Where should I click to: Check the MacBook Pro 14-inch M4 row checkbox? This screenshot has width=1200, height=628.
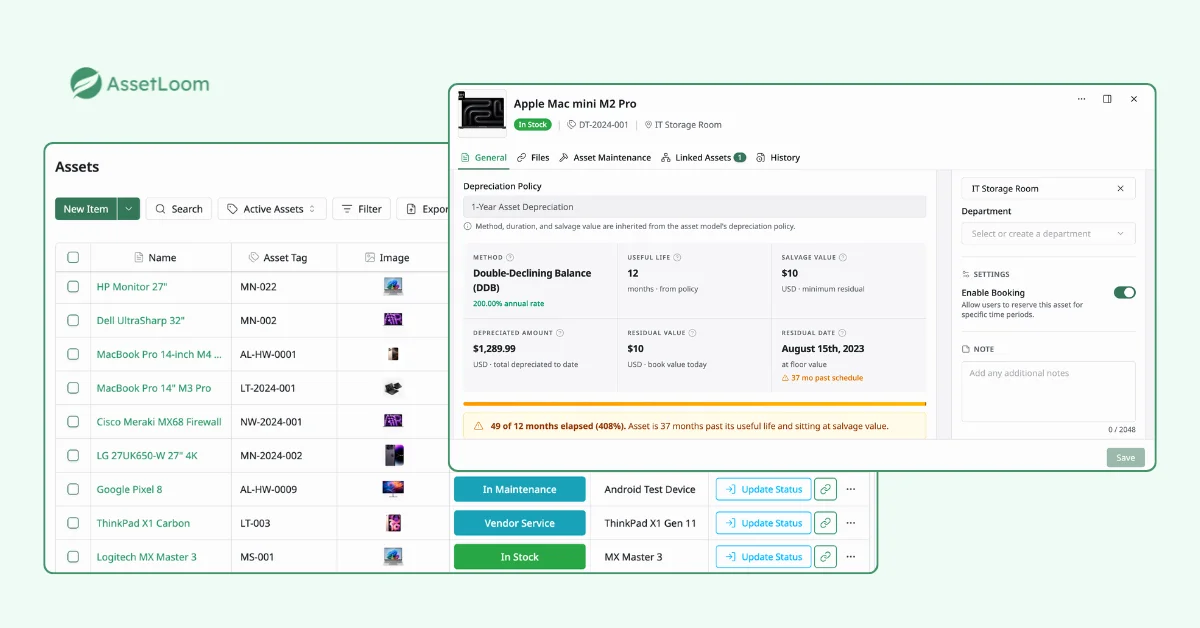pos(73,354)
